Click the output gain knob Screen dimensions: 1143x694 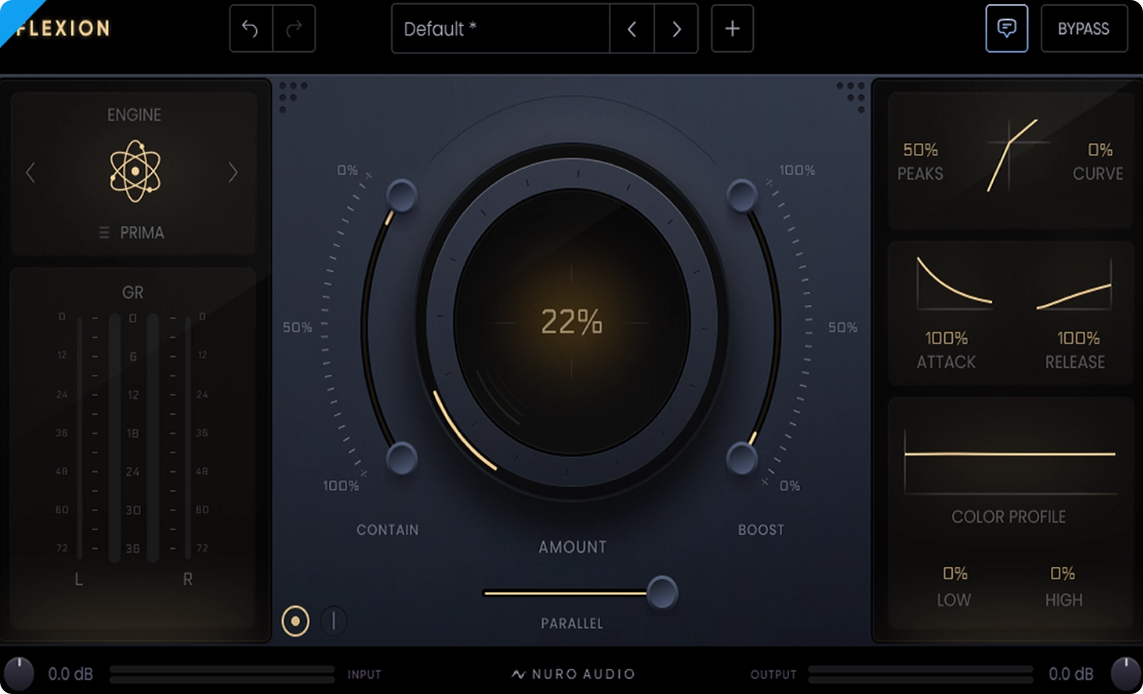coord(1126,674)
